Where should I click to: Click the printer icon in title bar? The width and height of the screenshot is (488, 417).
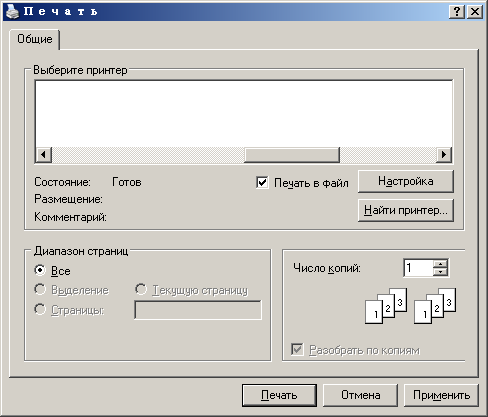tap(13, 12)
